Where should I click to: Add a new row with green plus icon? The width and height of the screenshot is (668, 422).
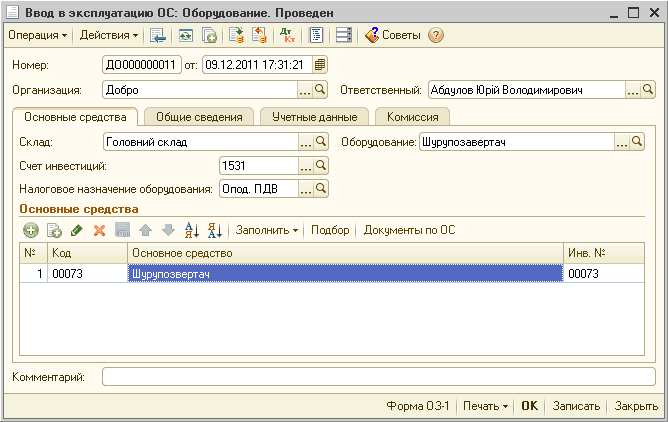(31, 230)
